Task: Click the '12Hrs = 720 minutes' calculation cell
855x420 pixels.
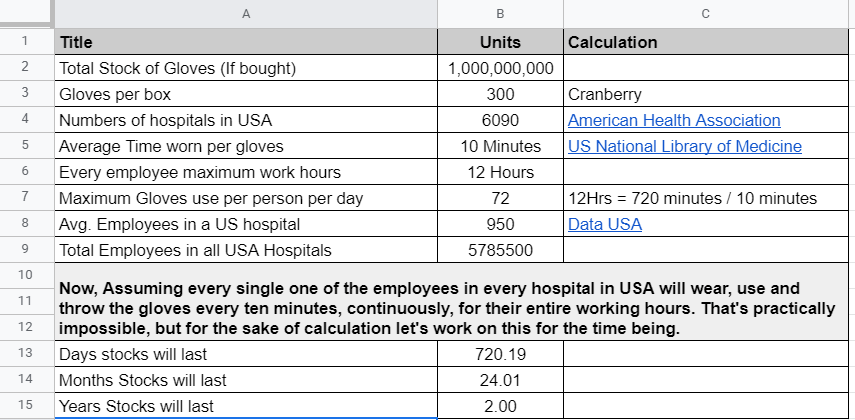Action: click(x=708, y=198)
